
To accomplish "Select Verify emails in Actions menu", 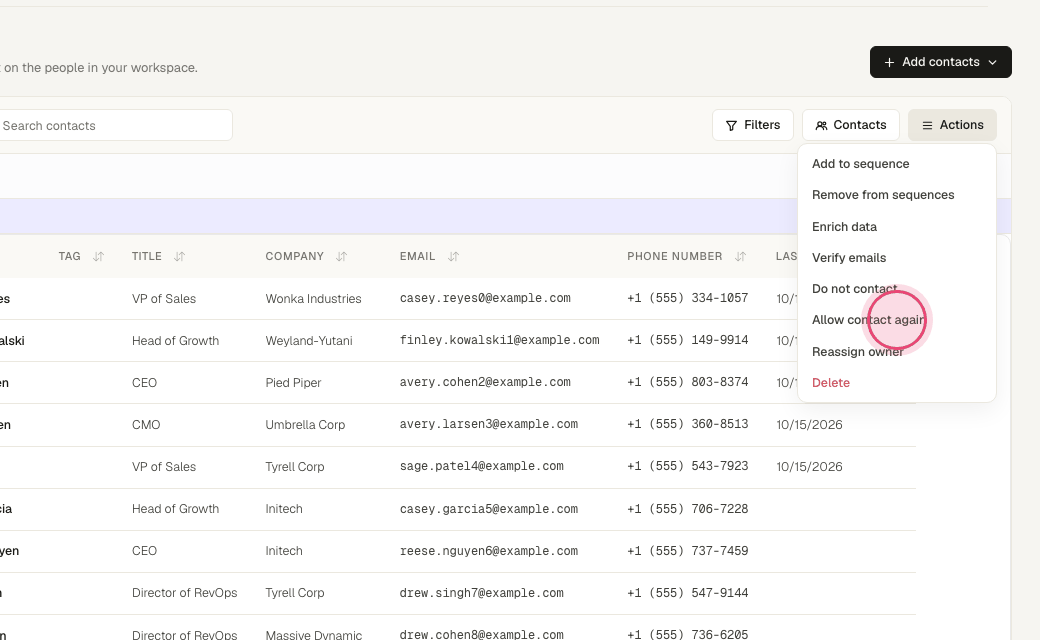I will pyautogui.click(x=848, y=258).
